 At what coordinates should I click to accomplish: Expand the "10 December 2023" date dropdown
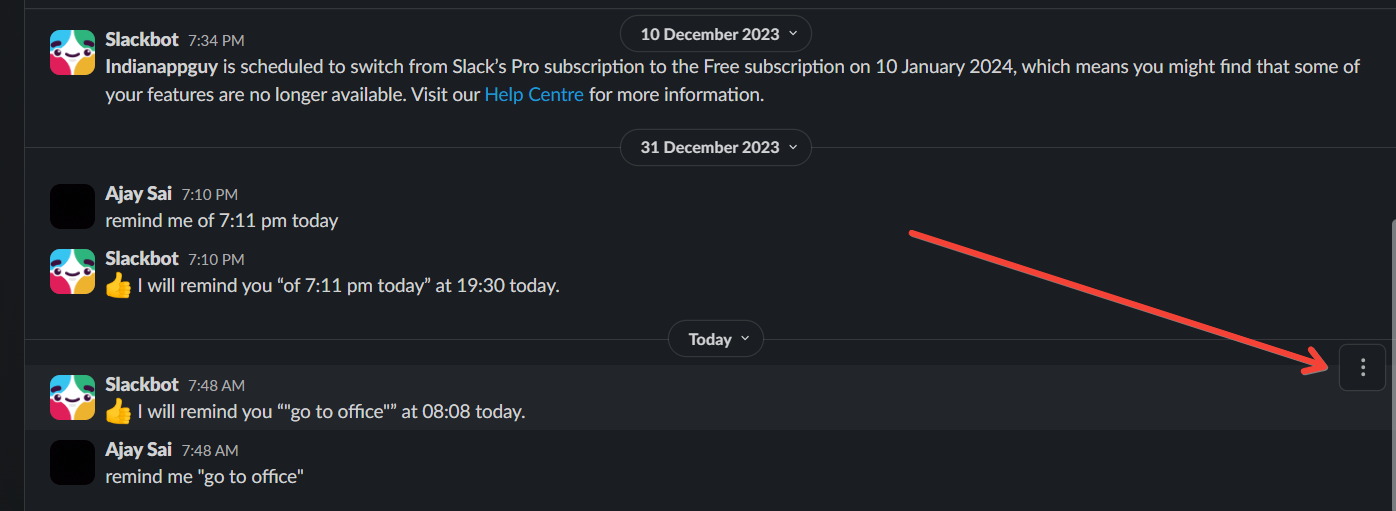click(715, 34)
